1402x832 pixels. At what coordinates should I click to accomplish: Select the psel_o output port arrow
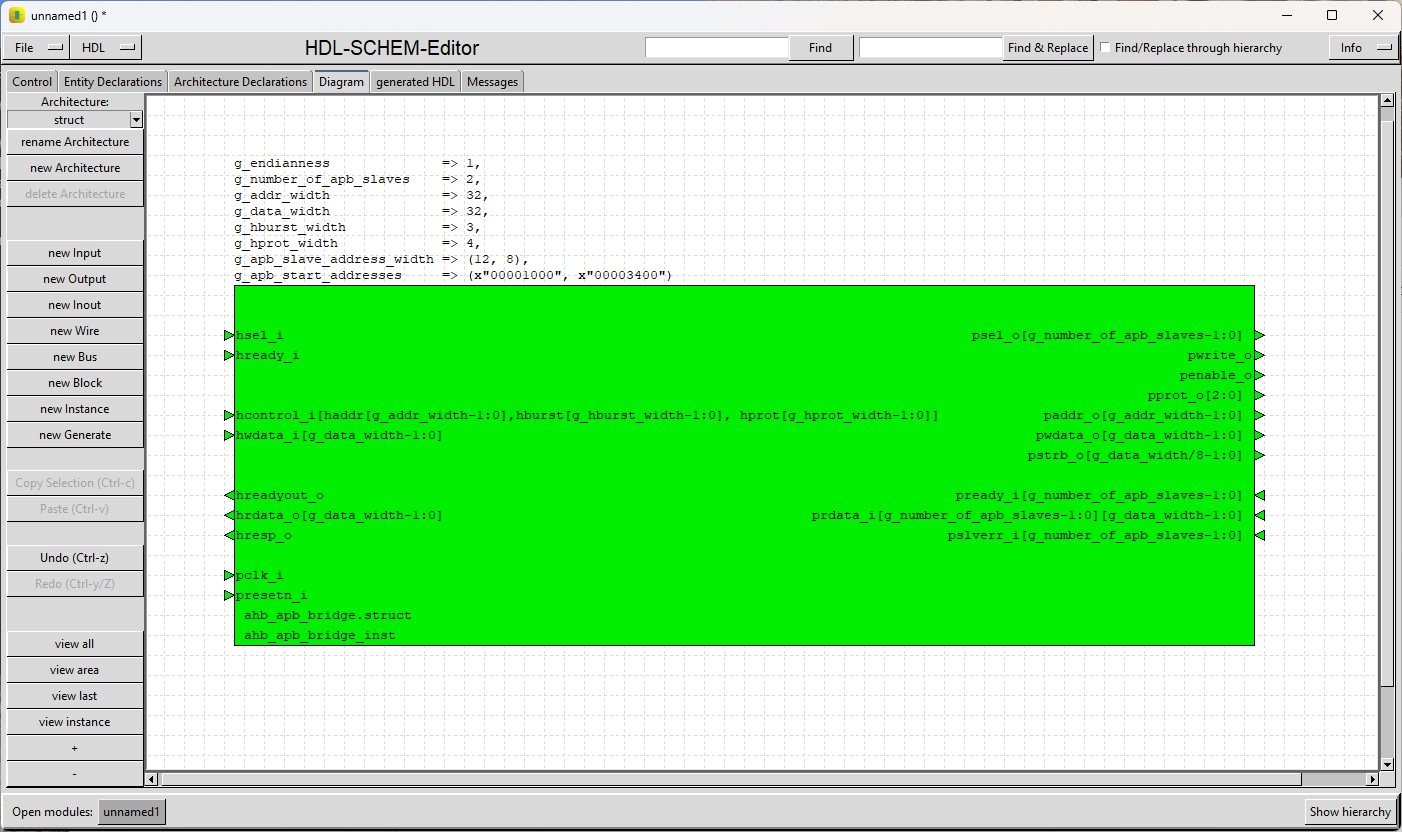pos(1260,336)
